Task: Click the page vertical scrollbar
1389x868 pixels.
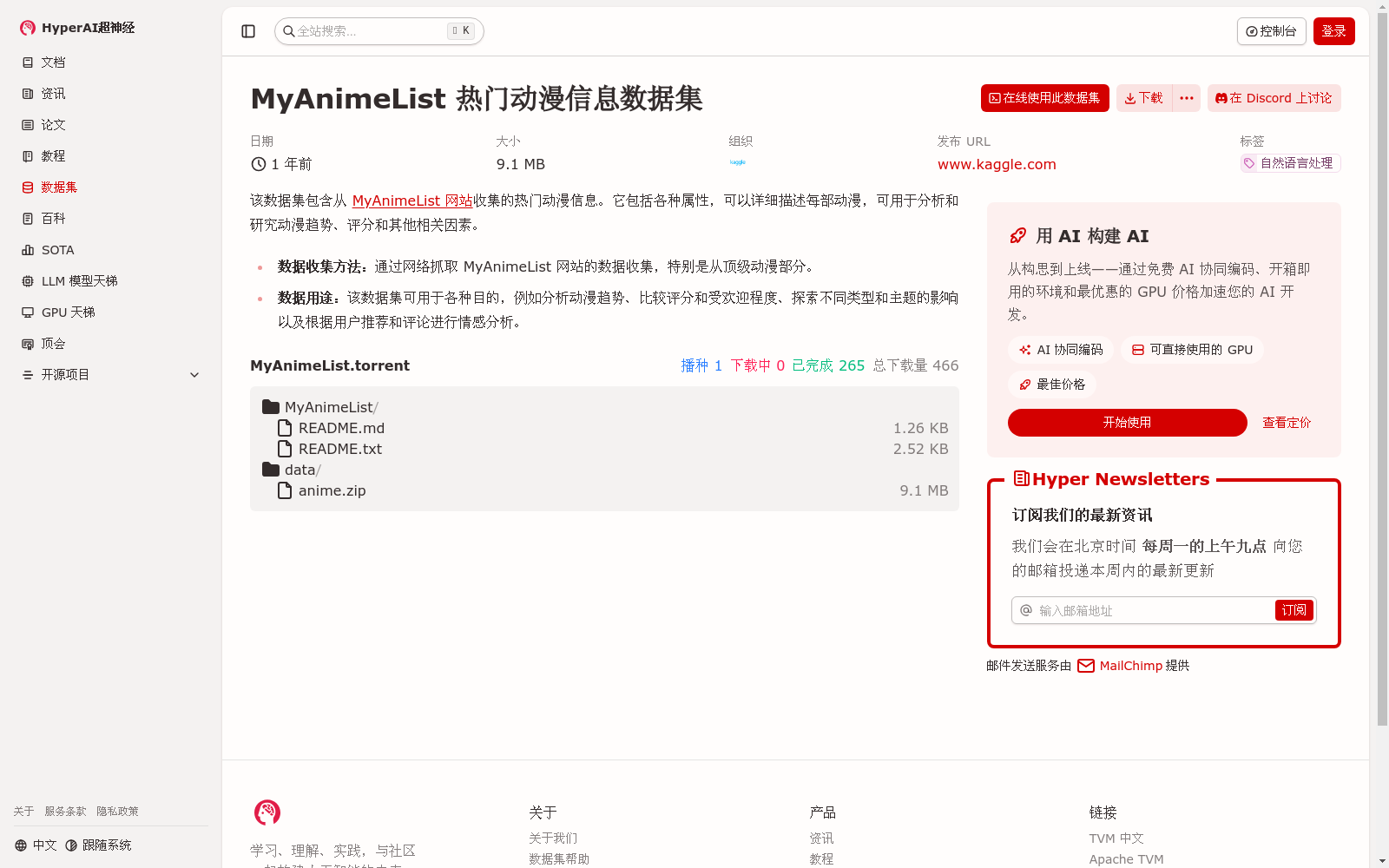Action: (1382, 370)
